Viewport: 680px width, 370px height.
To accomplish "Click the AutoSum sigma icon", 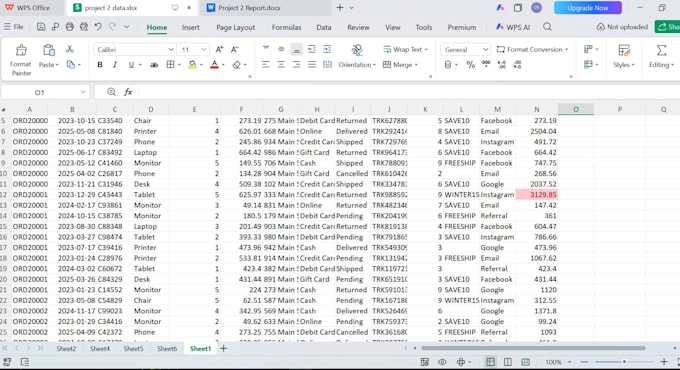I will (x=661, y=50).
